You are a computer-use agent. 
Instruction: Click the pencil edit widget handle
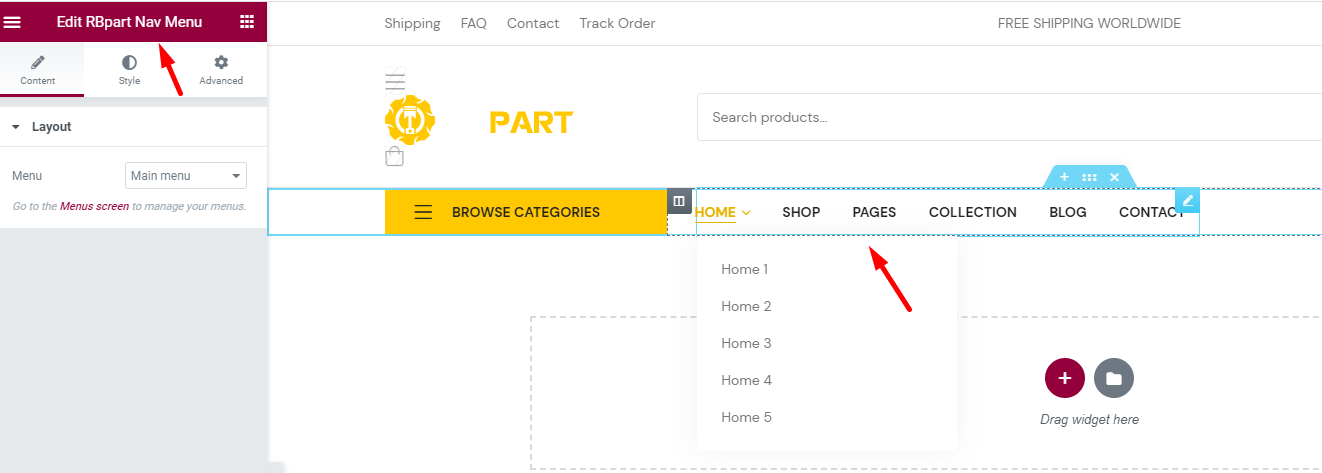click(x=1188, y=200)
